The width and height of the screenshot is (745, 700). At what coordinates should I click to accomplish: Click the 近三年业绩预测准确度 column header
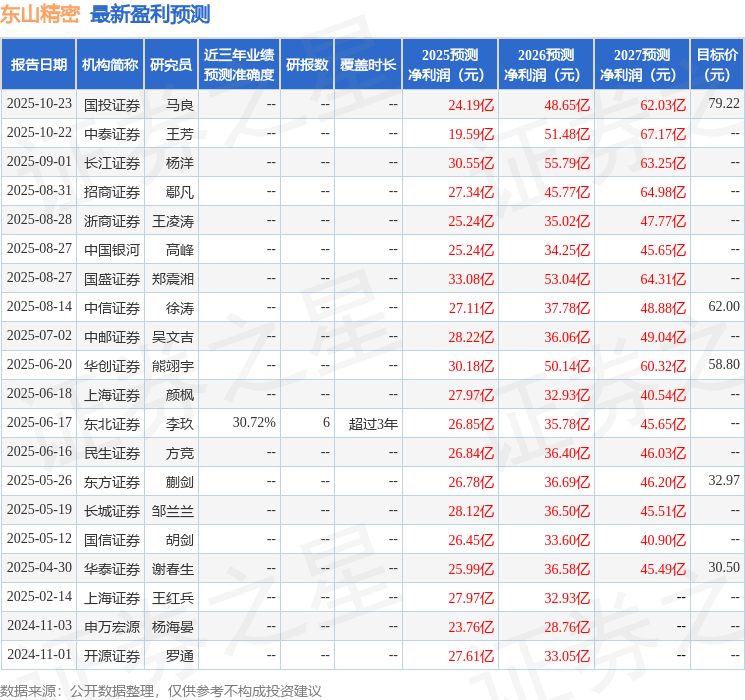[x=239, y=65]
